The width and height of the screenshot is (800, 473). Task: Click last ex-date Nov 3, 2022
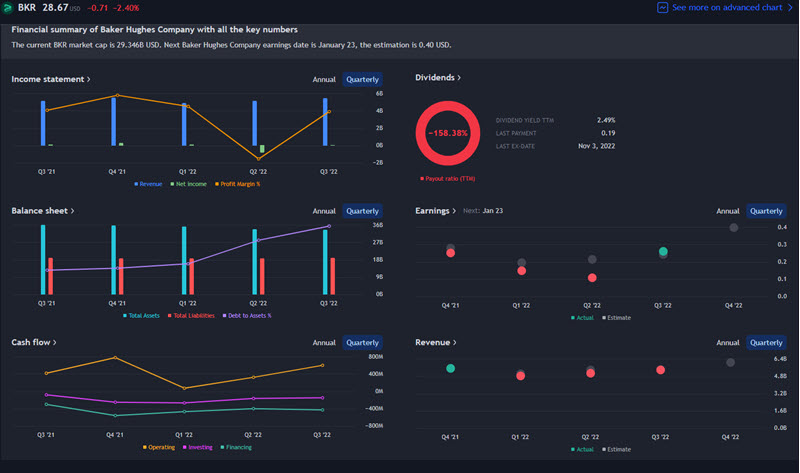[x=596, y=146]
